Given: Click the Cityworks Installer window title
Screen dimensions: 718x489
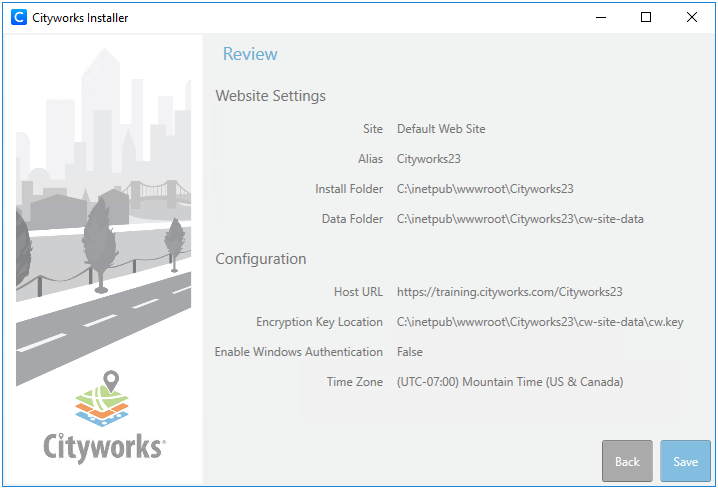Looking at the screenshot, I should tap(80, 18).
